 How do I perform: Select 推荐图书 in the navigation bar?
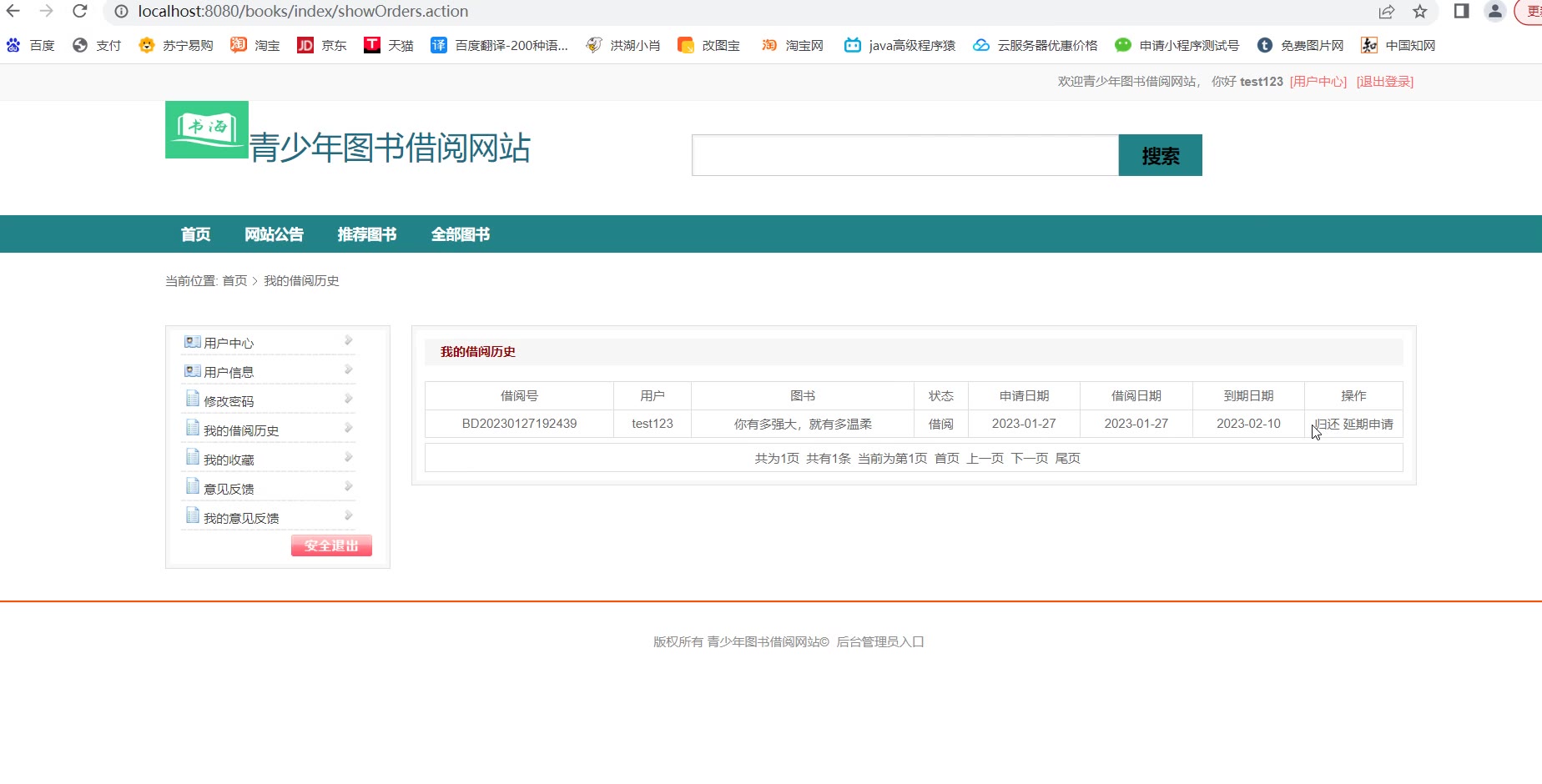click(366, 234)
